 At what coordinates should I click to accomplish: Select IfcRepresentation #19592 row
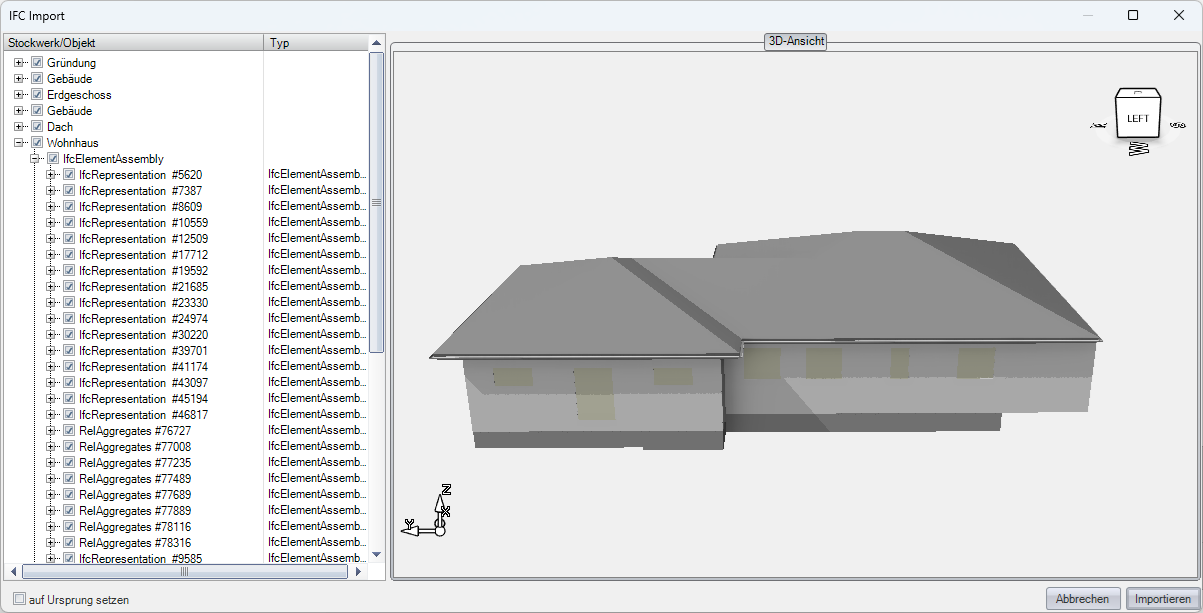(x=144, y=271)
